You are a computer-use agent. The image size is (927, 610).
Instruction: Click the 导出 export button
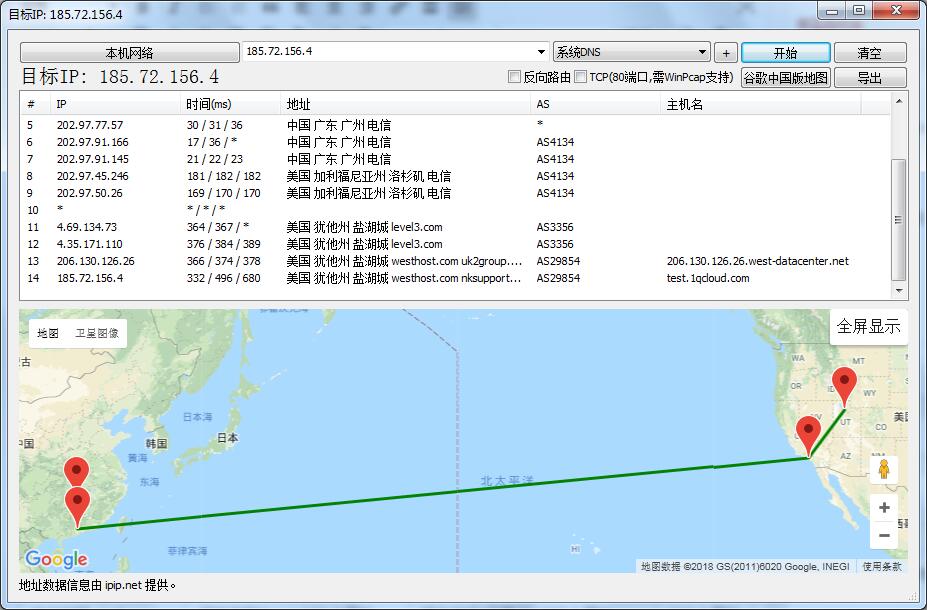[869, 78]
